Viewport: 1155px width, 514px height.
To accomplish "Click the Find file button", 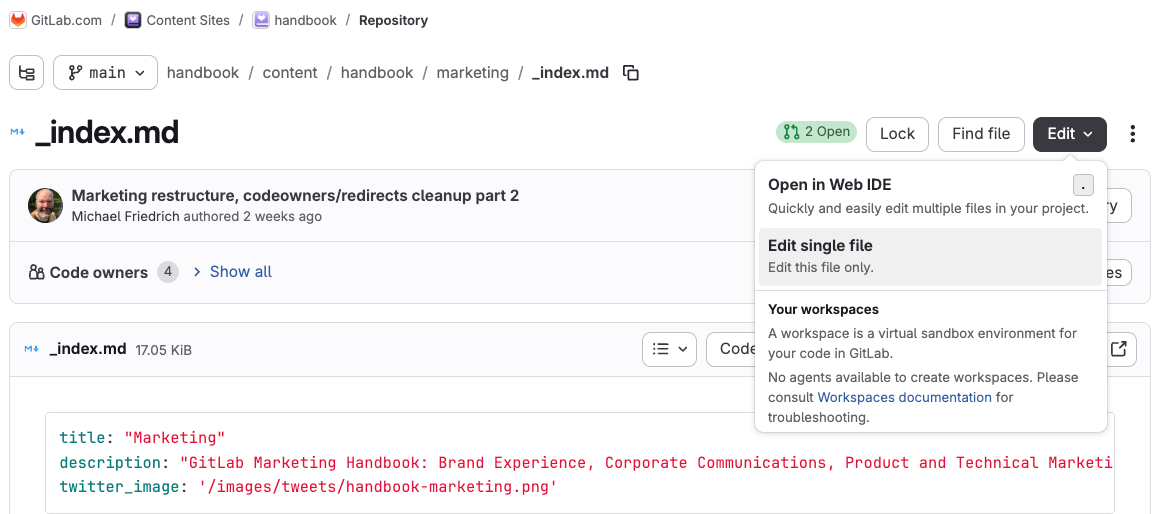I will tap(980, 134).
